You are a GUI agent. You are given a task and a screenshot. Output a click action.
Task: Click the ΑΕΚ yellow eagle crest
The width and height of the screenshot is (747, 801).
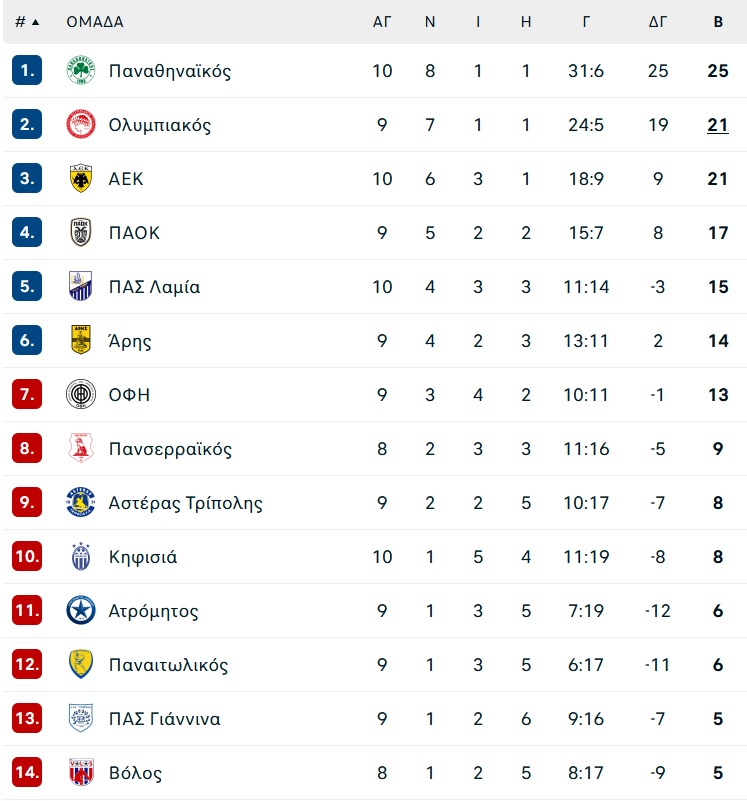tap(81, 178)
